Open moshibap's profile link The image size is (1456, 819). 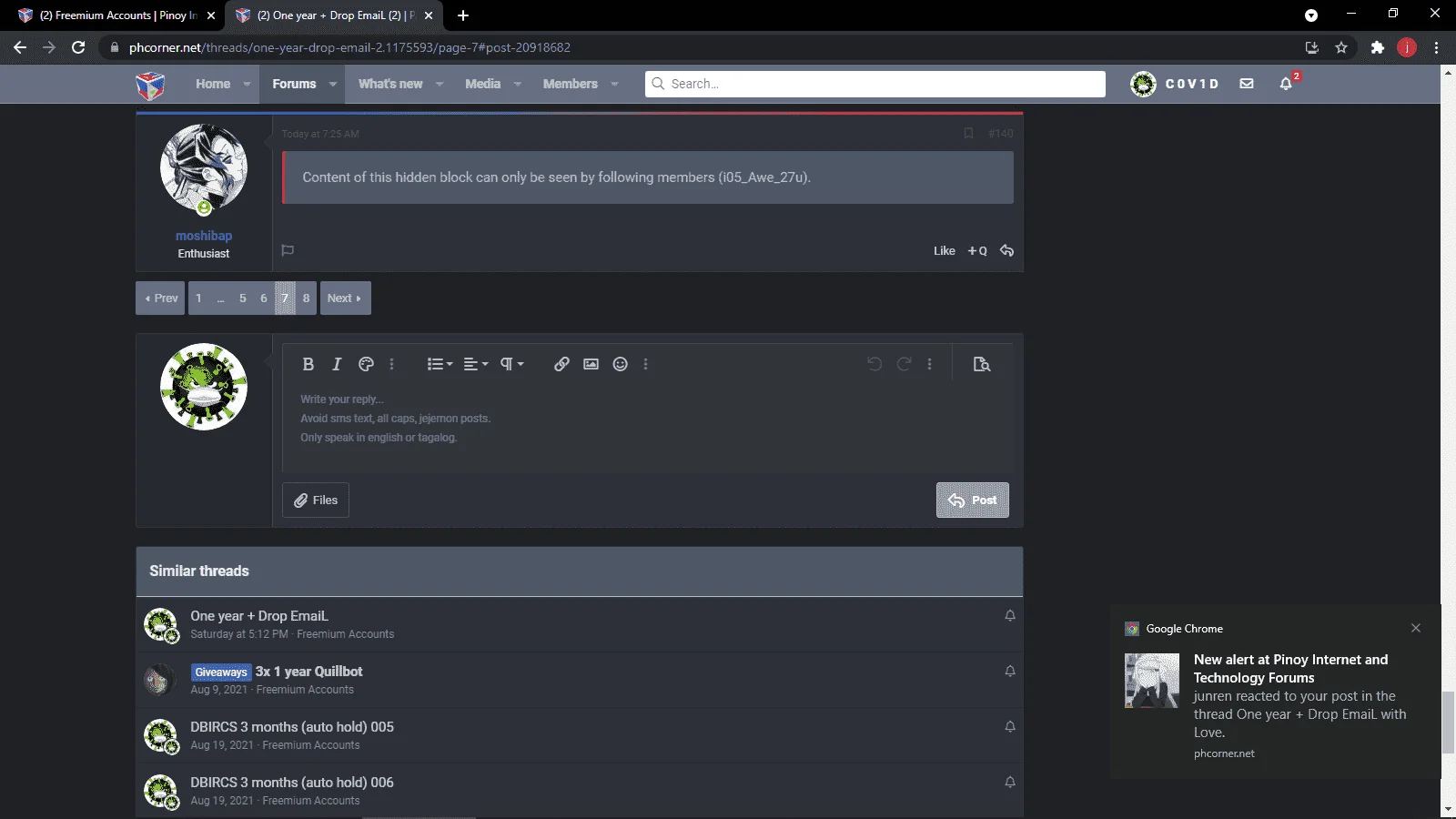click(x=204, y=236)
